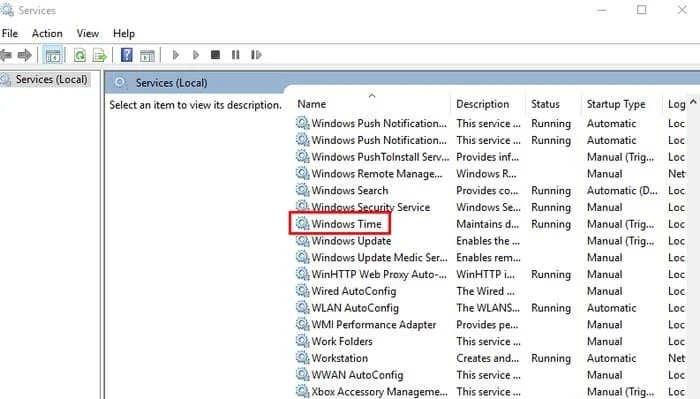
Task: Sort by the Log column header
Action: (676, 104)
